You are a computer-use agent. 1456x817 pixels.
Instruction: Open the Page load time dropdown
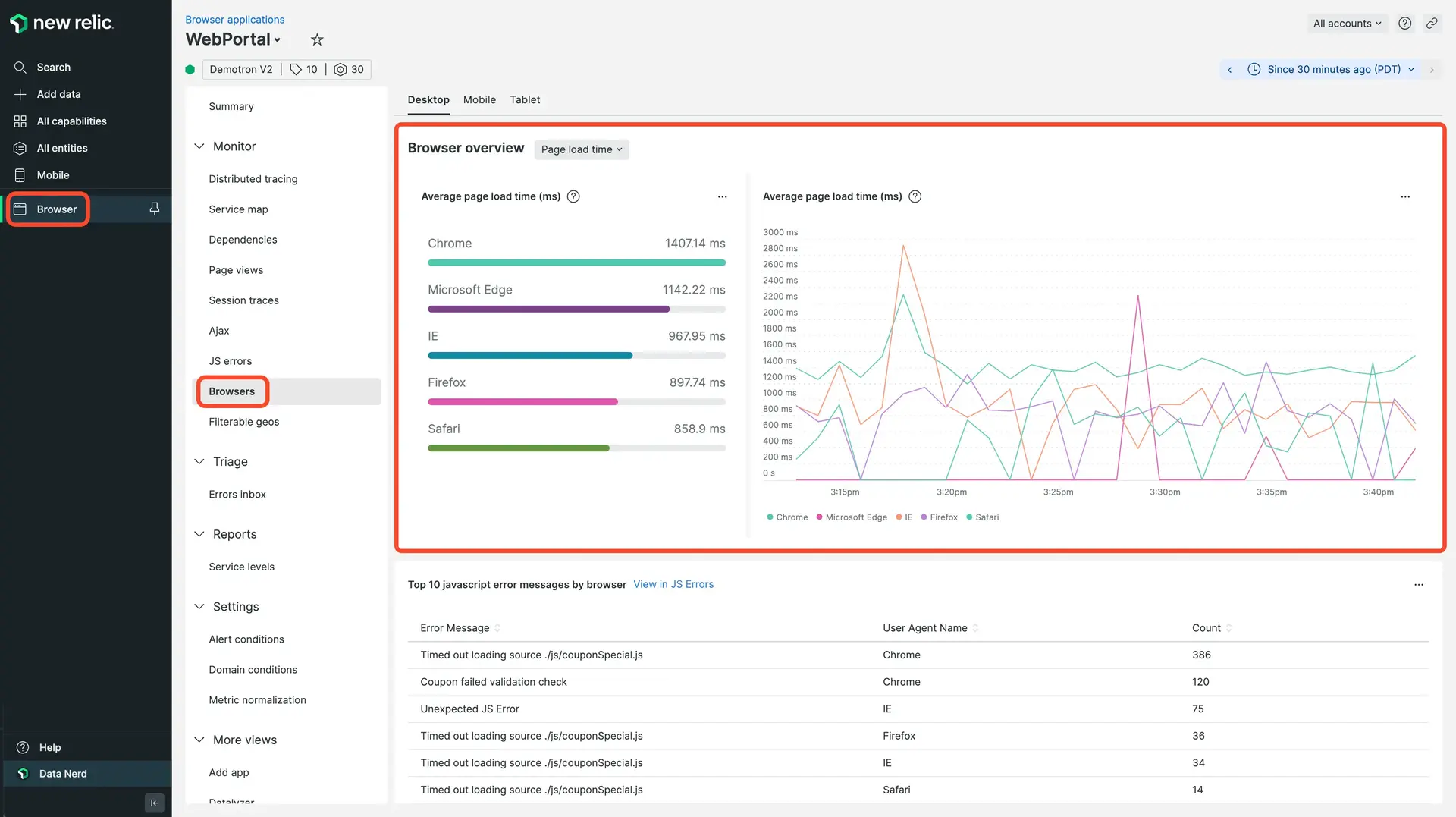[581, 149]
